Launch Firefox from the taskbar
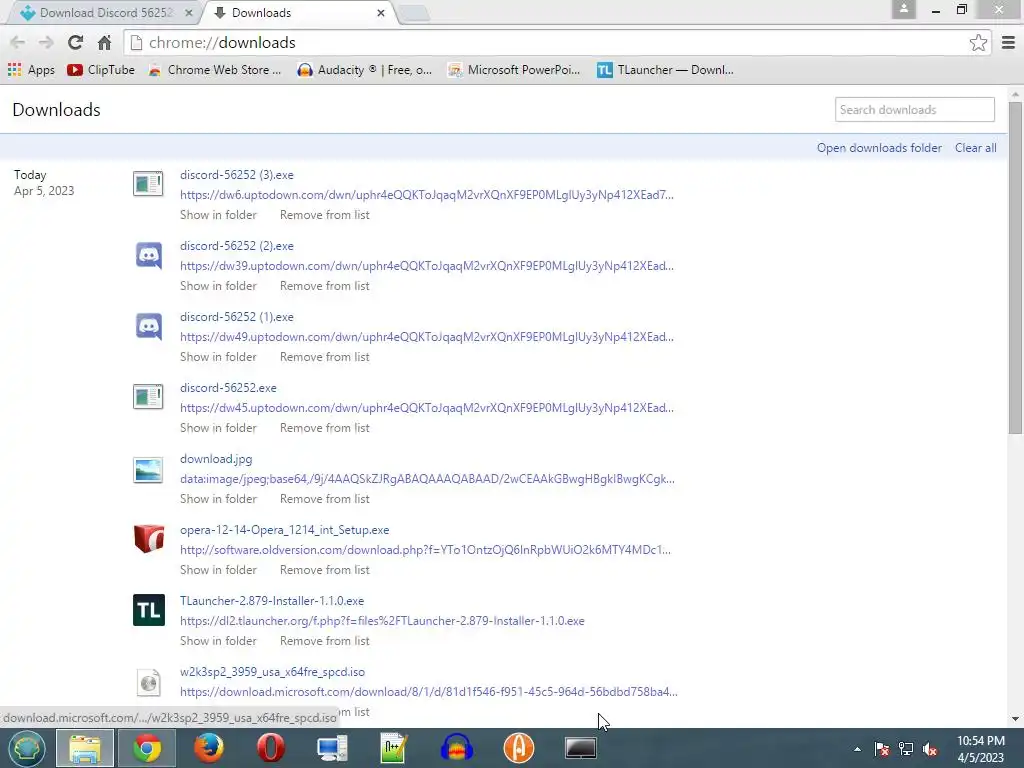 [209, 748]
